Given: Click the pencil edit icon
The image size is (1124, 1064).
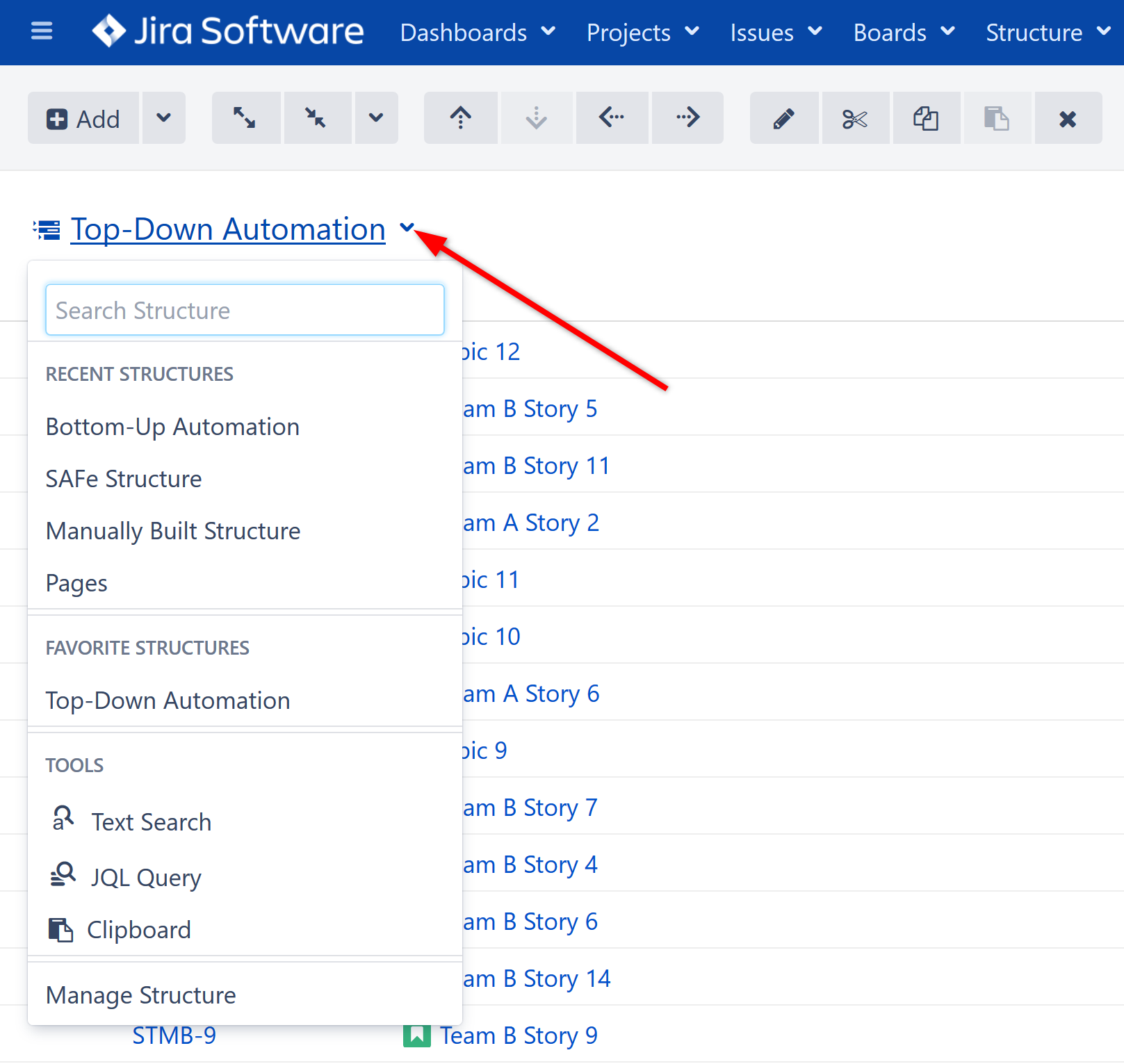Looking at the screenshot, I should pyautogui.click(x=783, y=118).
